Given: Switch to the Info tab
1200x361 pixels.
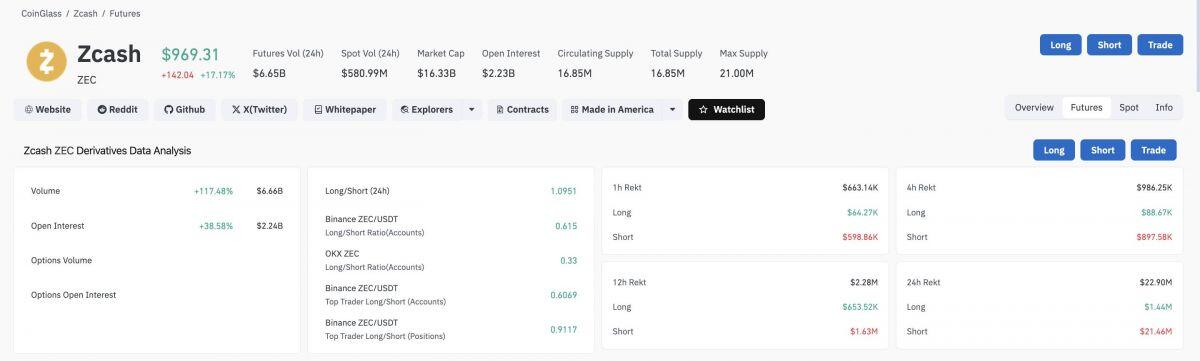Looking at the screenshot, I should click(1164, 107).
